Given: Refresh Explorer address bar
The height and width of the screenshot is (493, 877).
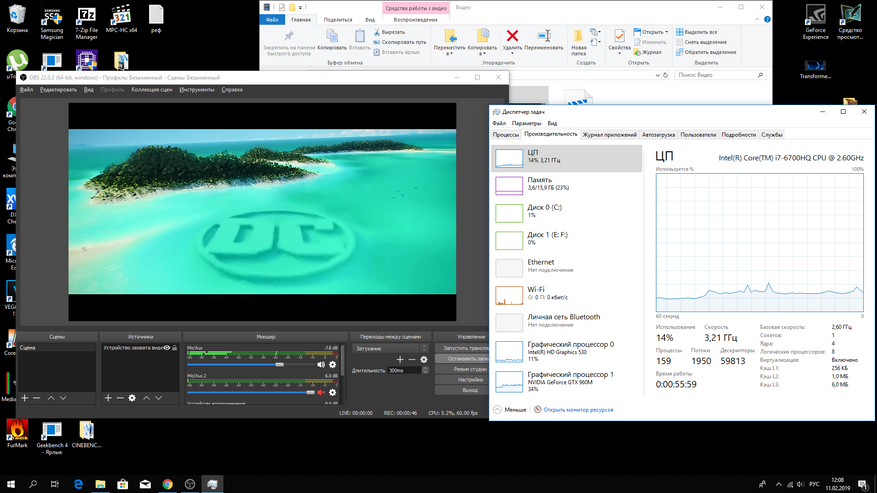Looking at the screenshot, I should click(x=666, y=75).
